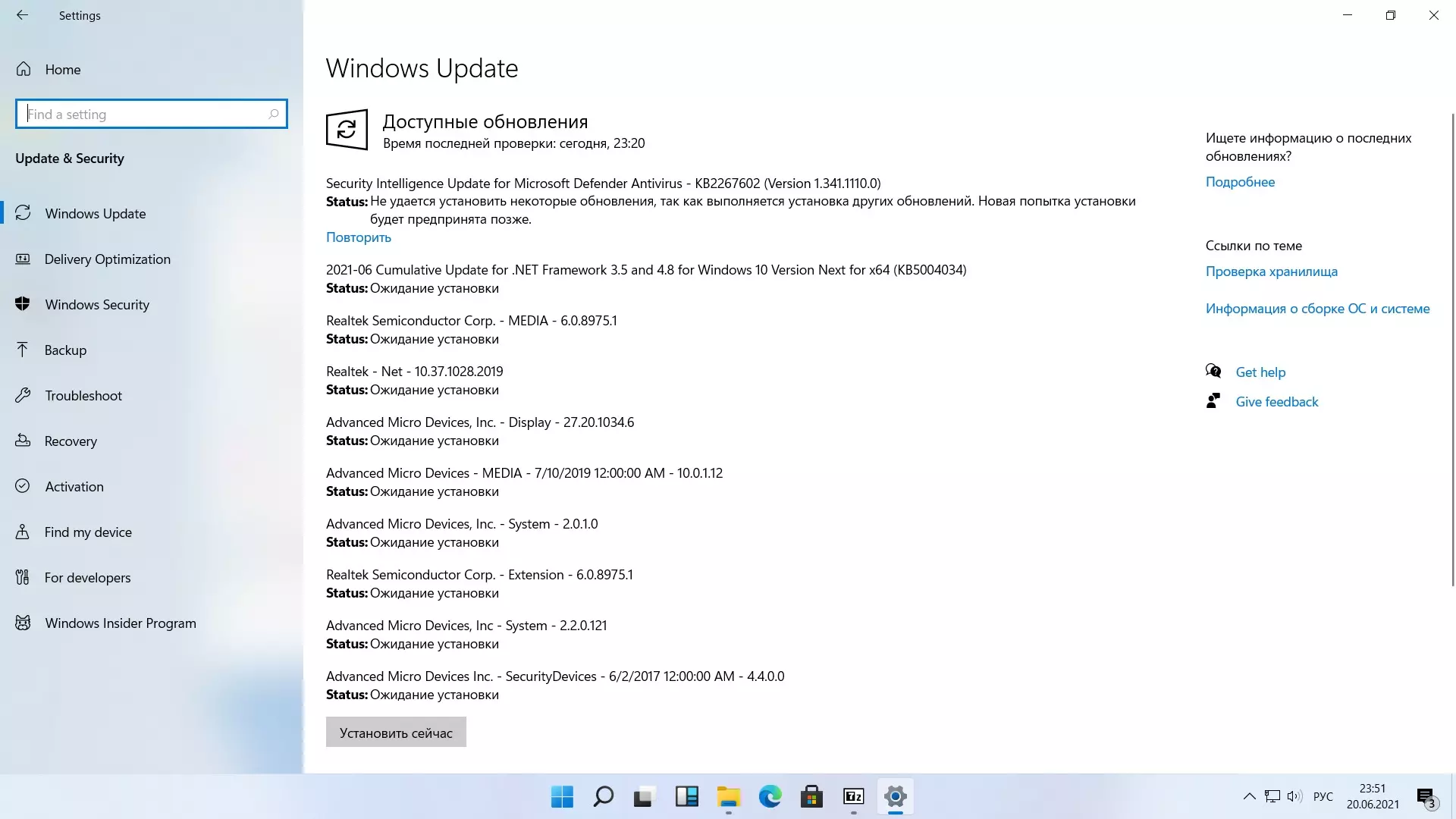Click the Get help chat icon
1456x819 pixels.
coord(1213,371)
